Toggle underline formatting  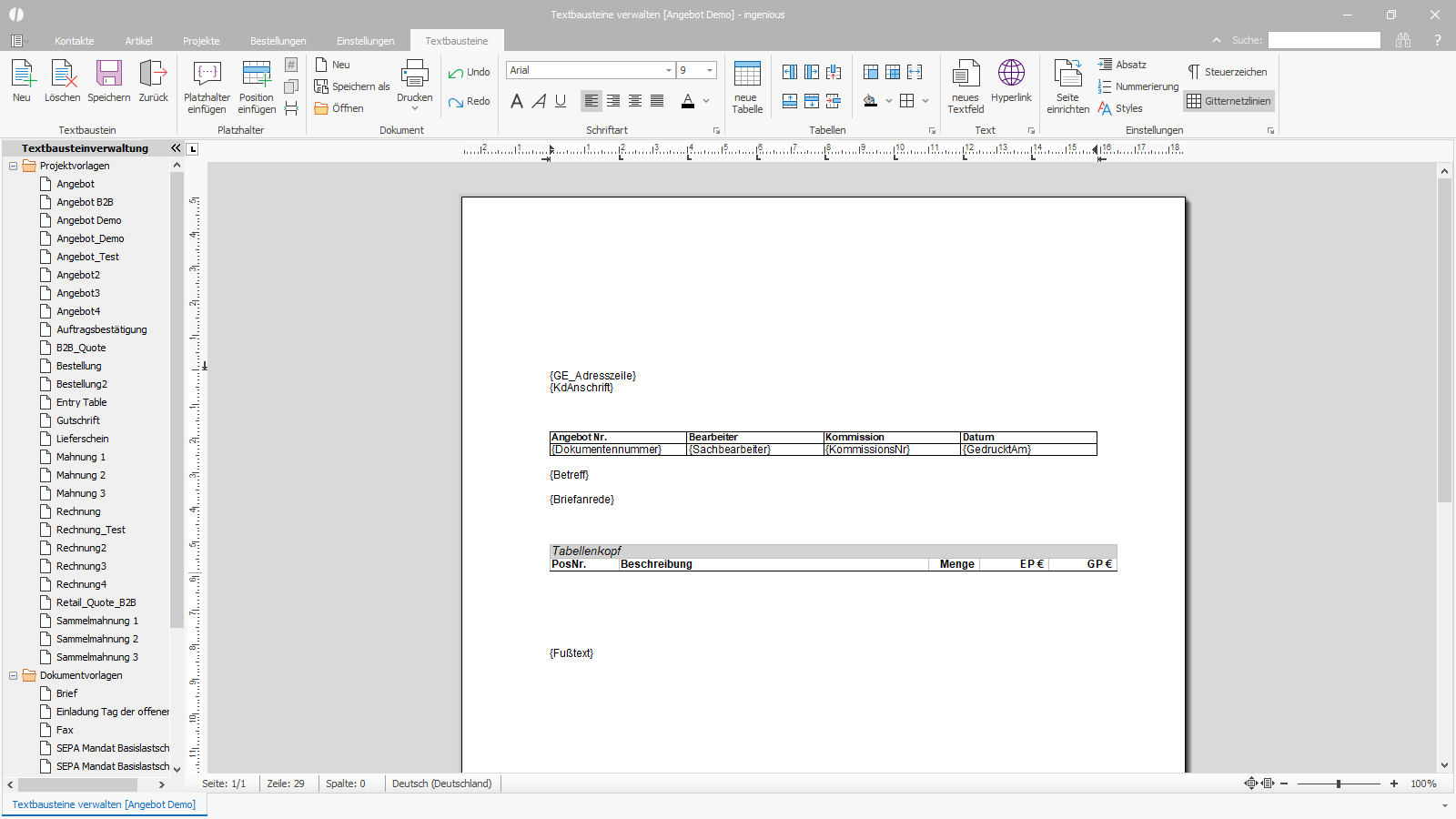click(x=561, y=101)
